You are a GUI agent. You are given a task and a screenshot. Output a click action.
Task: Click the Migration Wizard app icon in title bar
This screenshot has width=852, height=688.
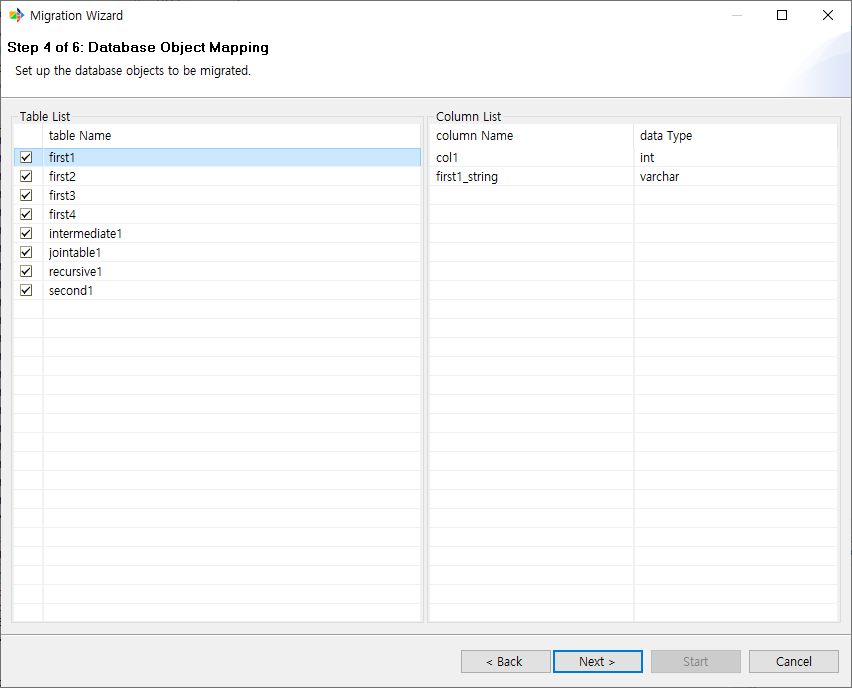pos(16,15)
